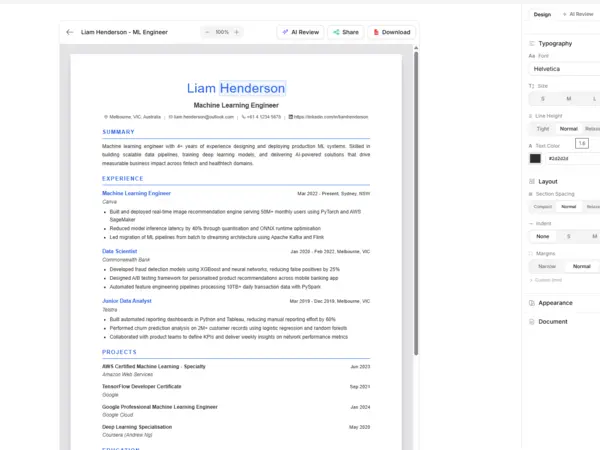The image size is (600, 450).
Task: Select the Junior Data Analyst job title
Action: (127, 301)
